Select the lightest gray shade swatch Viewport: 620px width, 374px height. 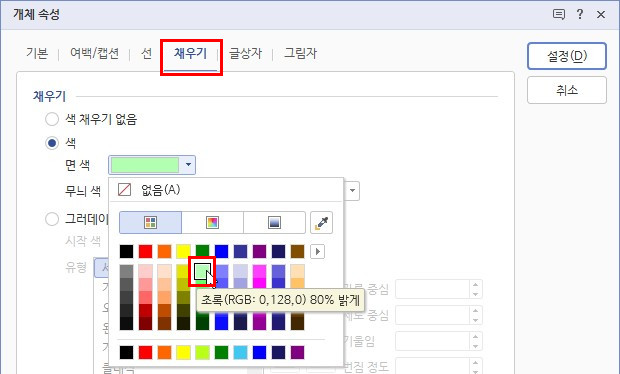click(127, 271)
